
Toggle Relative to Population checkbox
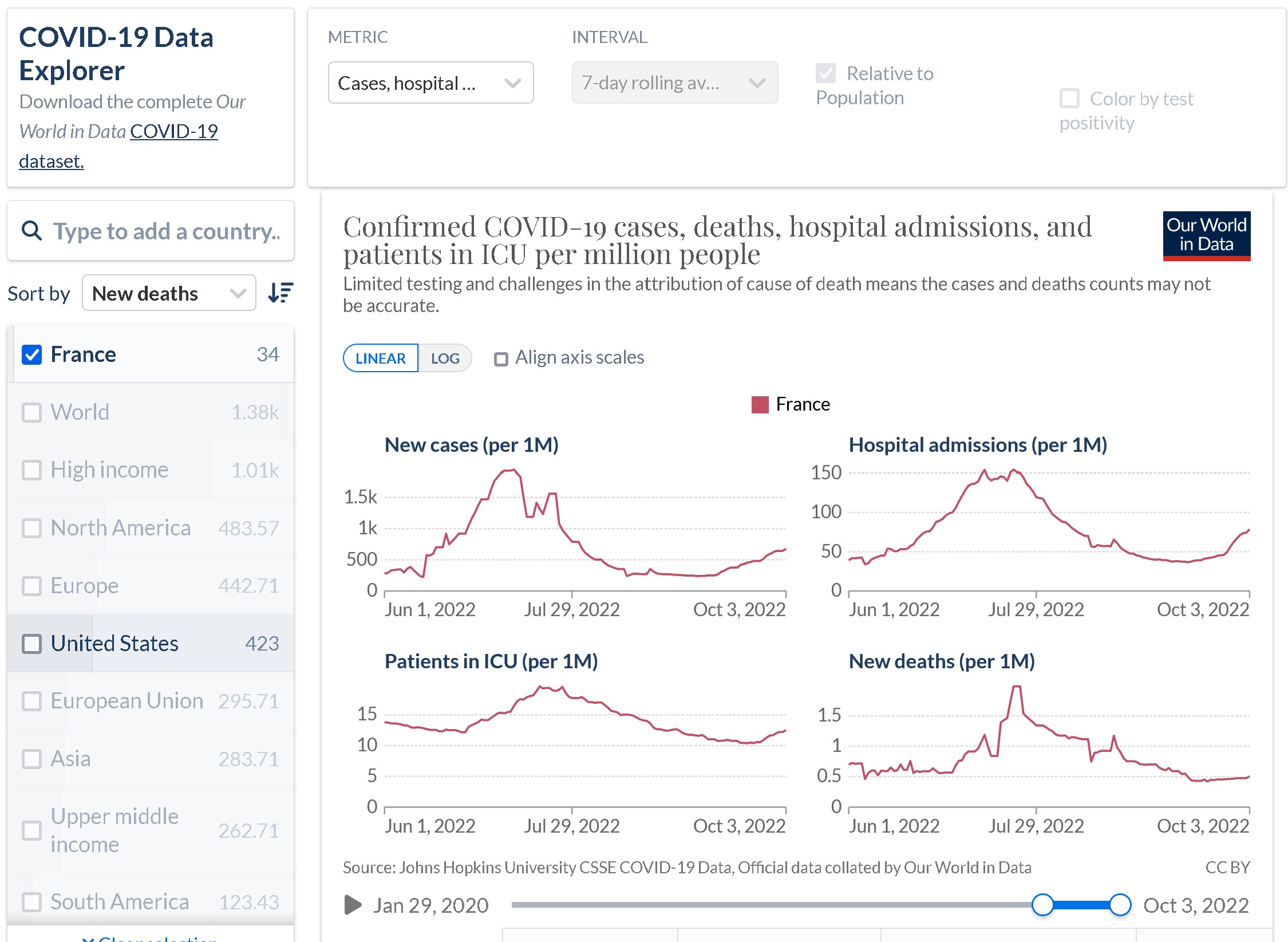click(826, 73)
